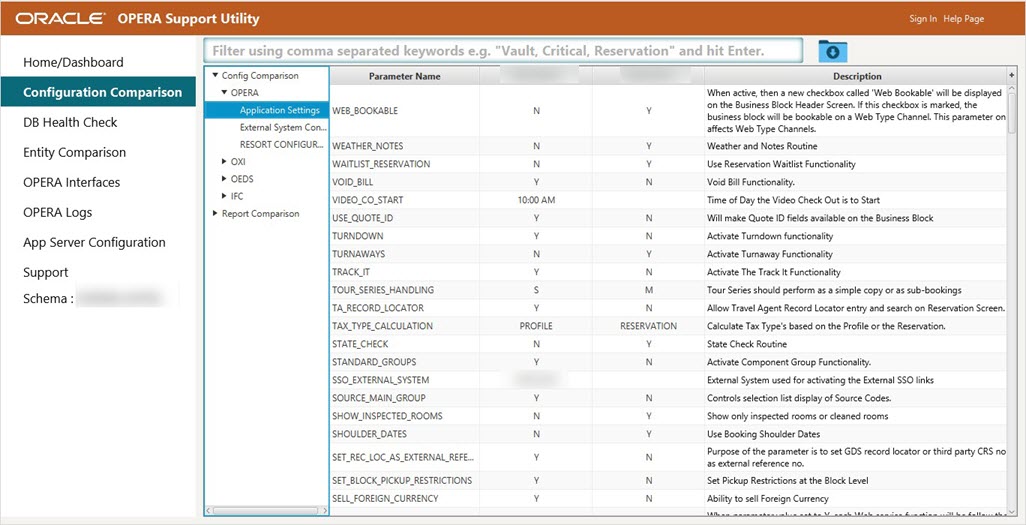Collapse the OPERA tree node
Image resolution: width=1026 pixels, height=525 pixels.
click(x=224, y=92)
